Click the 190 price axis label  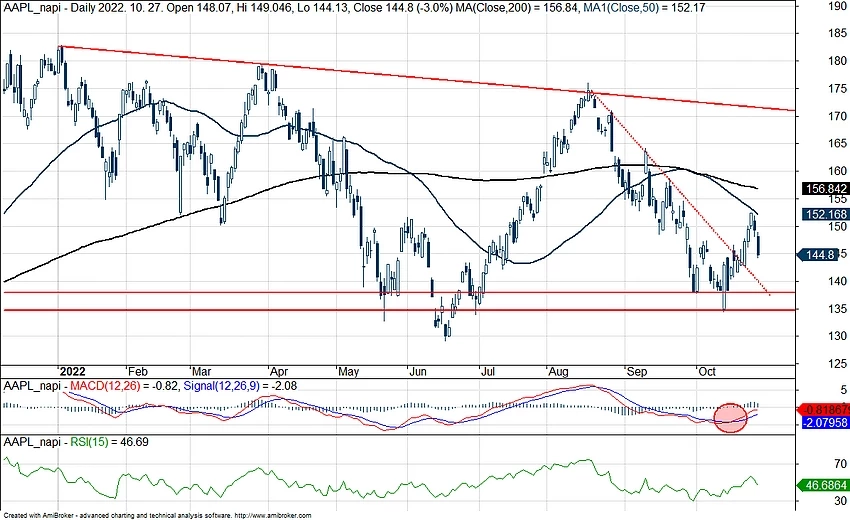pyautogui.click(x=838, y=6)
